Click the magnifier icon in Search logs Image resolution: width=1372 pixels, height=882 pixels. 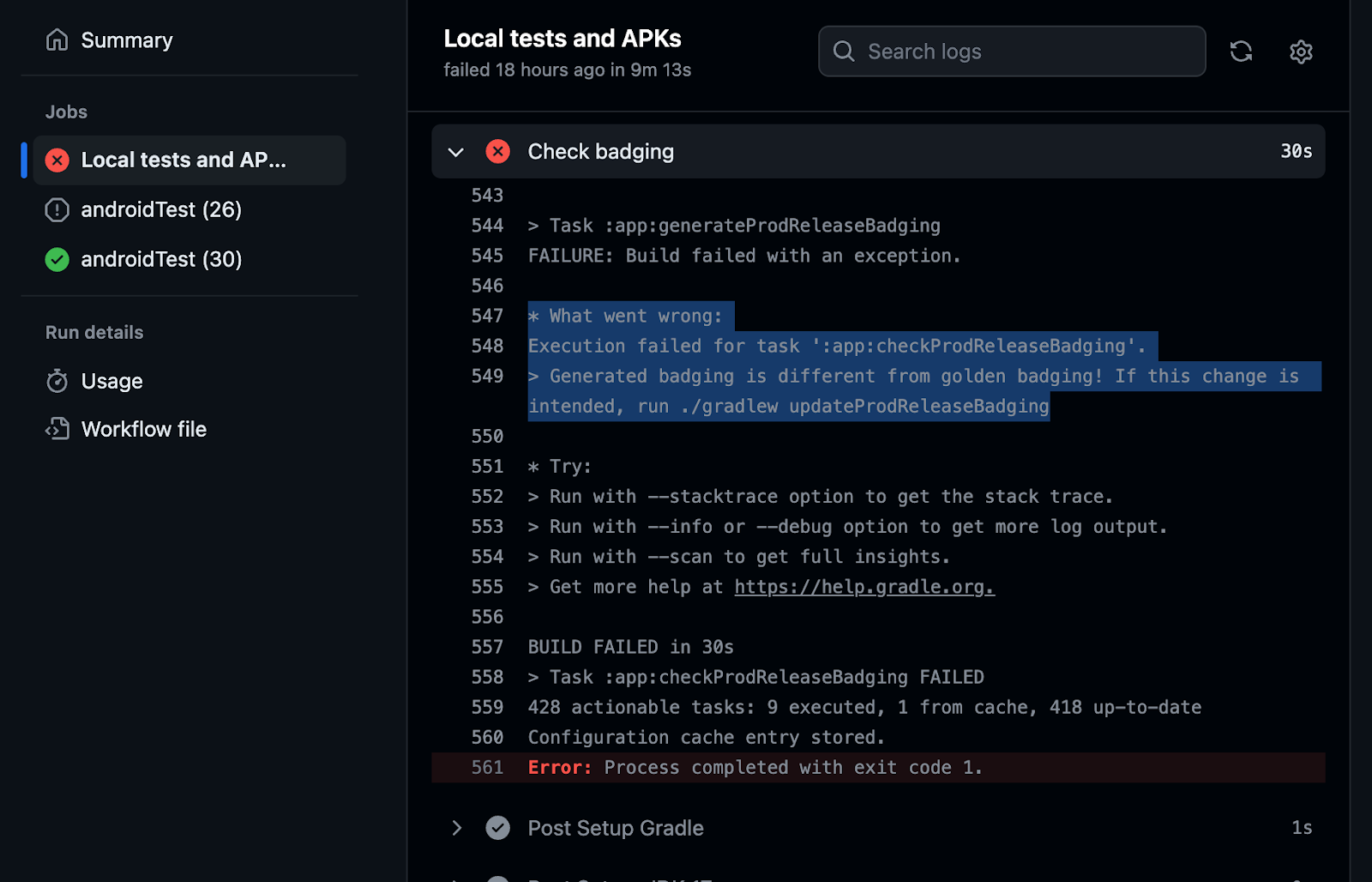[x=844, y=51]
